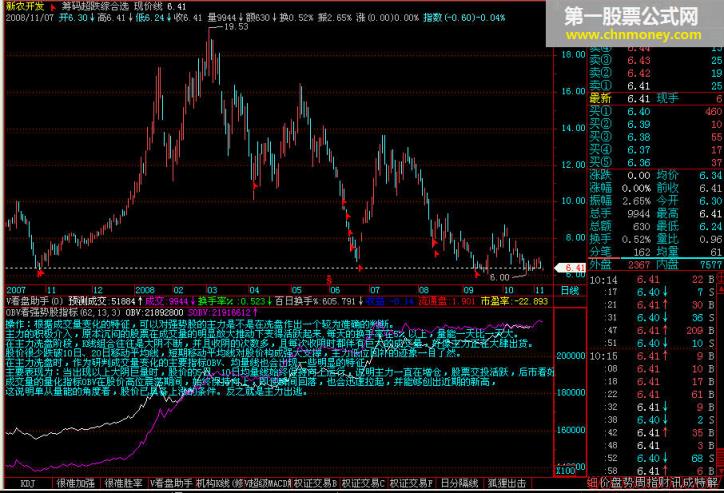Screen dimensions: 724x493
Task: Select the 价 side panel tab
Action: click(x=604, y=483)
